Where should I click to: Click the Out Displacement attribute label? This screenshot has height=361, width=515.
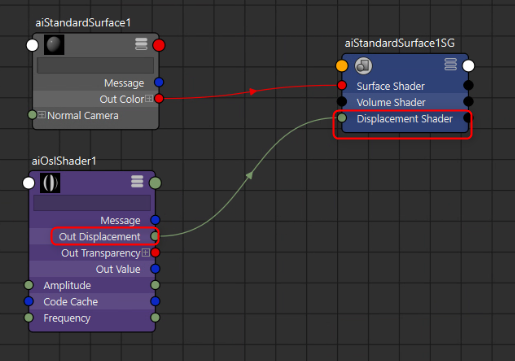coord(100,237)
